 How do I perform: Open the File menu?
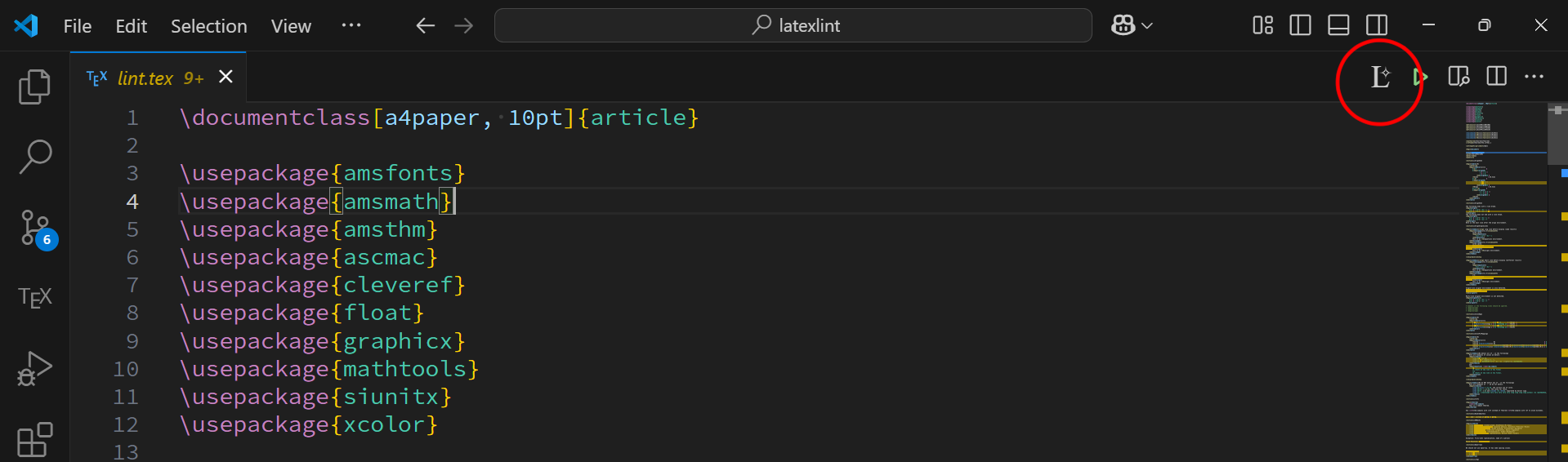pyautogui.click(x=78, y=26)
